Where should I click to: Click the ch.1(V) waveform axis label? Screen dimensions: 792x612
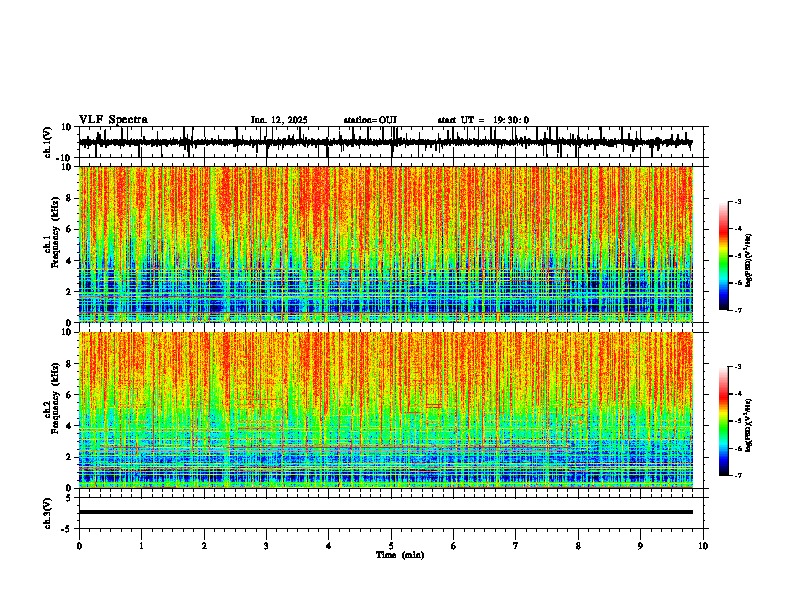[x=48, y=142]
